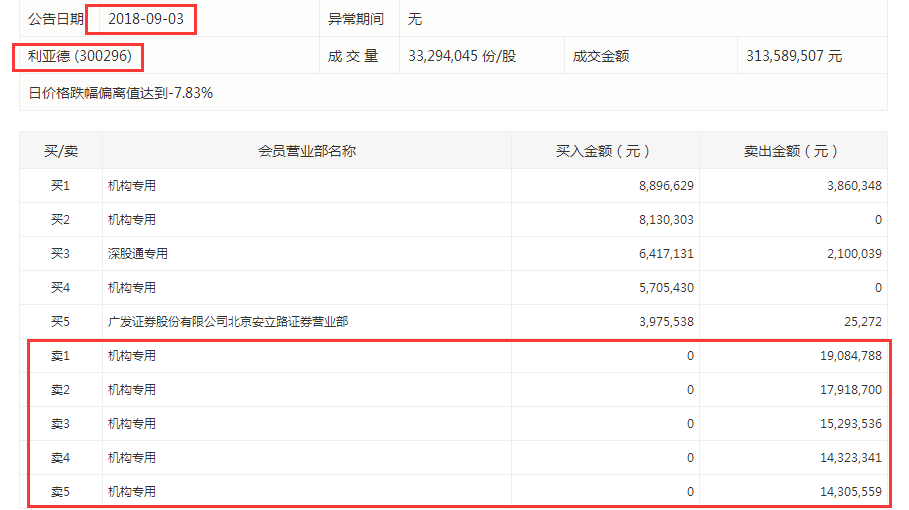909x510 pixels.
Task: Select stock name 利亚德 (300296)
Action: [80, 56]
